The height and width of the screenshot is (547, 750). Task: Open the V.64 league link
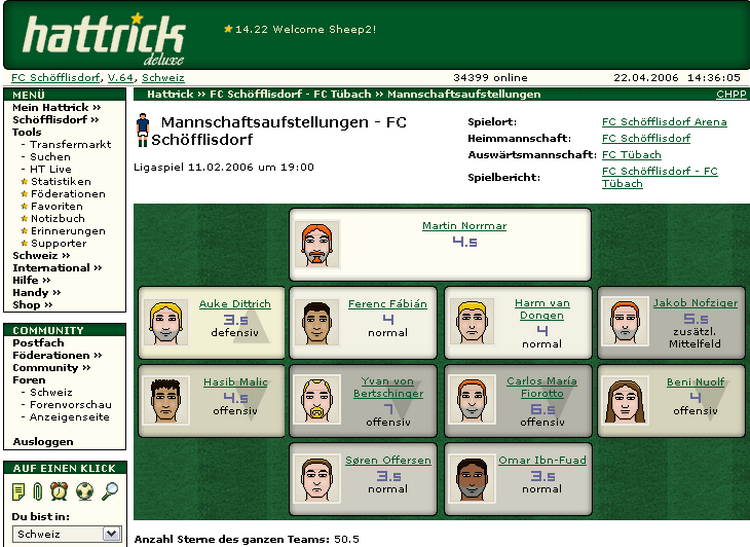pos(120,77)
